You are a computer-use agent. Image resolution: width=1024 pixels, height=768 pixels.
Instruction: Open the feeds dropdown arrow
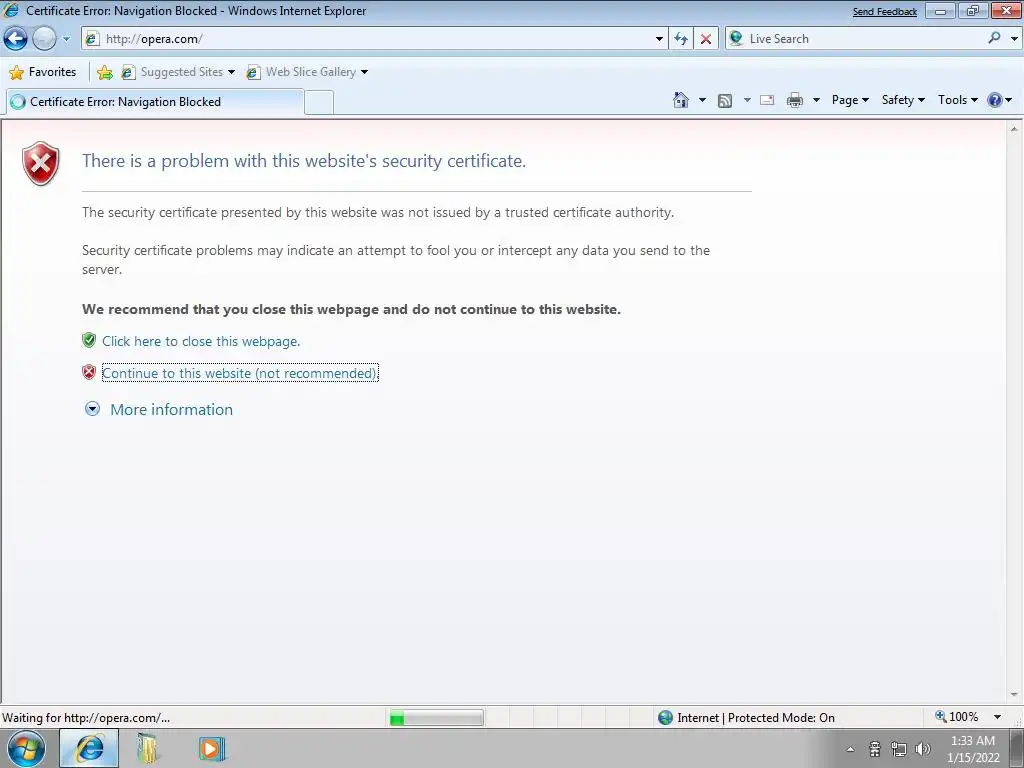(746, 101)
